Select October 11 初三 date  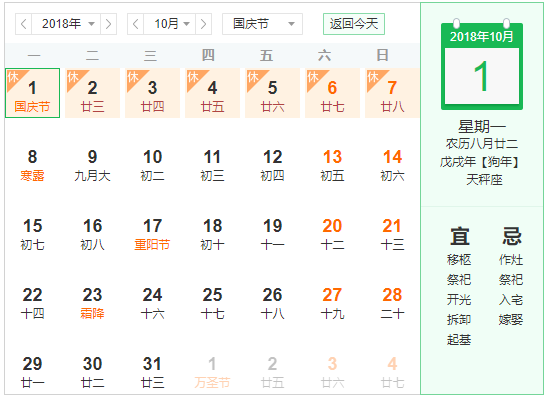213,166
